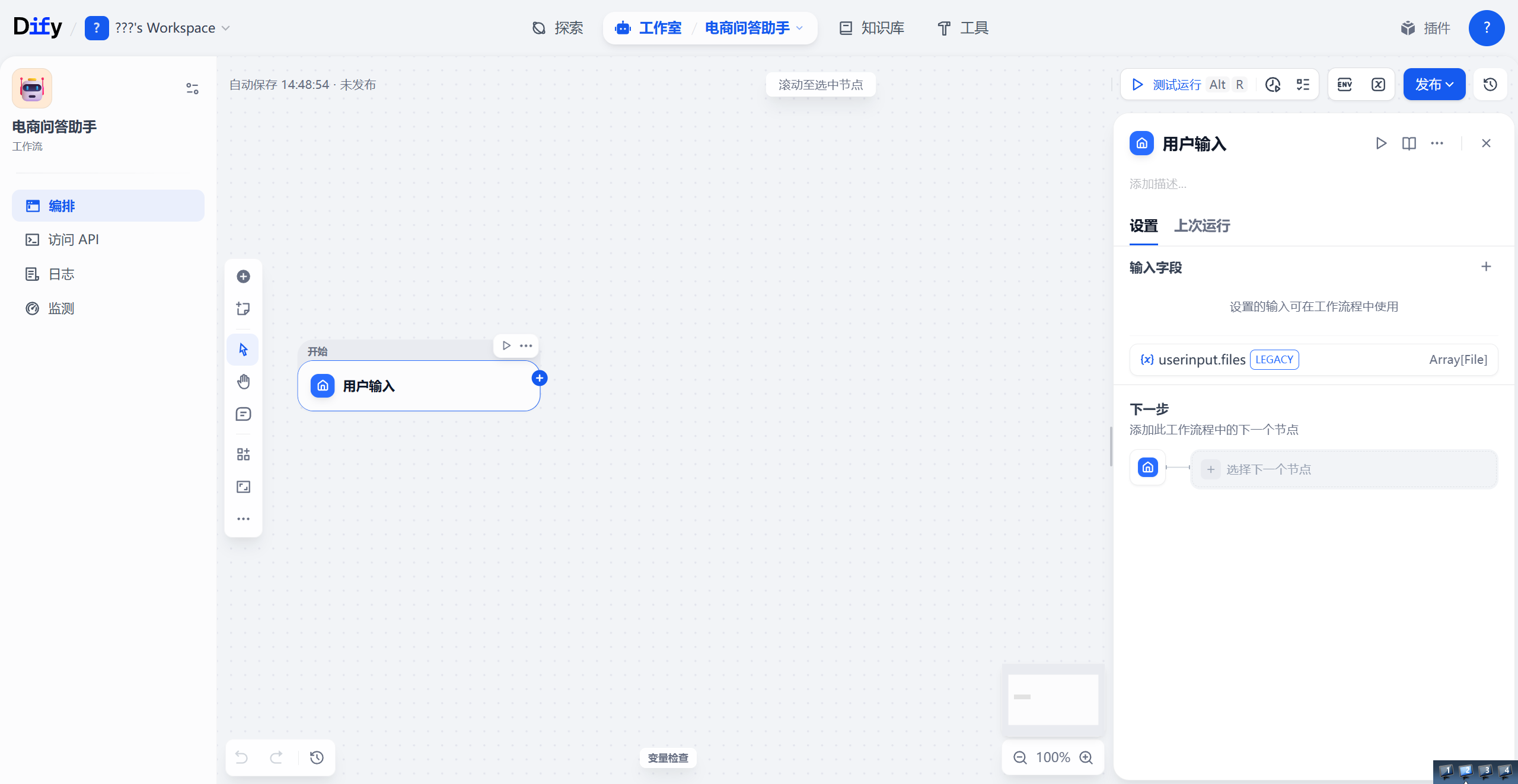Click the 变量检查 button
Viewport: 1518px width, 784px height.
pyautogui.click(x=668, y=758)
